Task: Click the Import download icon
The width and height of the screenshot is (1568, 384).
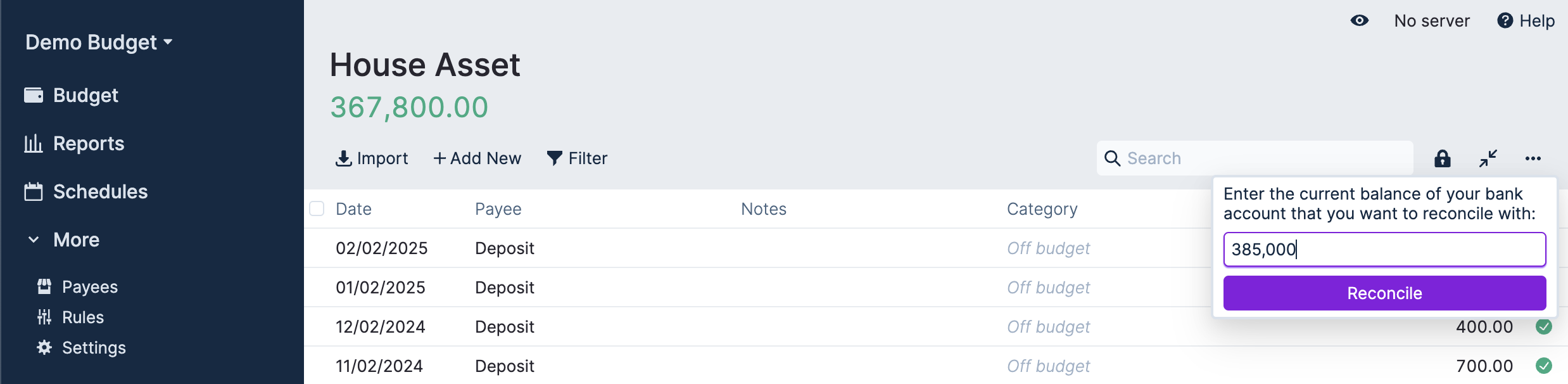Action: click(x=344, y=158)
